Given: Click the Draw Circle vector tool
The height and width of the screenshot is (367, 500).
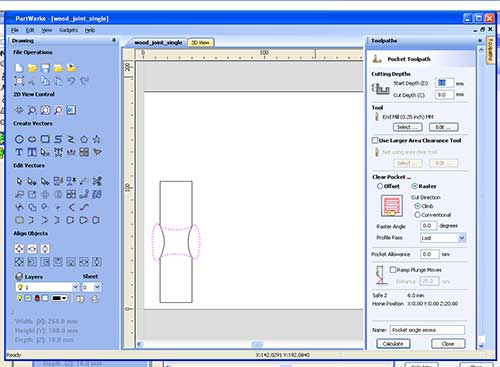Looking at the screenshot, I should (x=19, y=139).
